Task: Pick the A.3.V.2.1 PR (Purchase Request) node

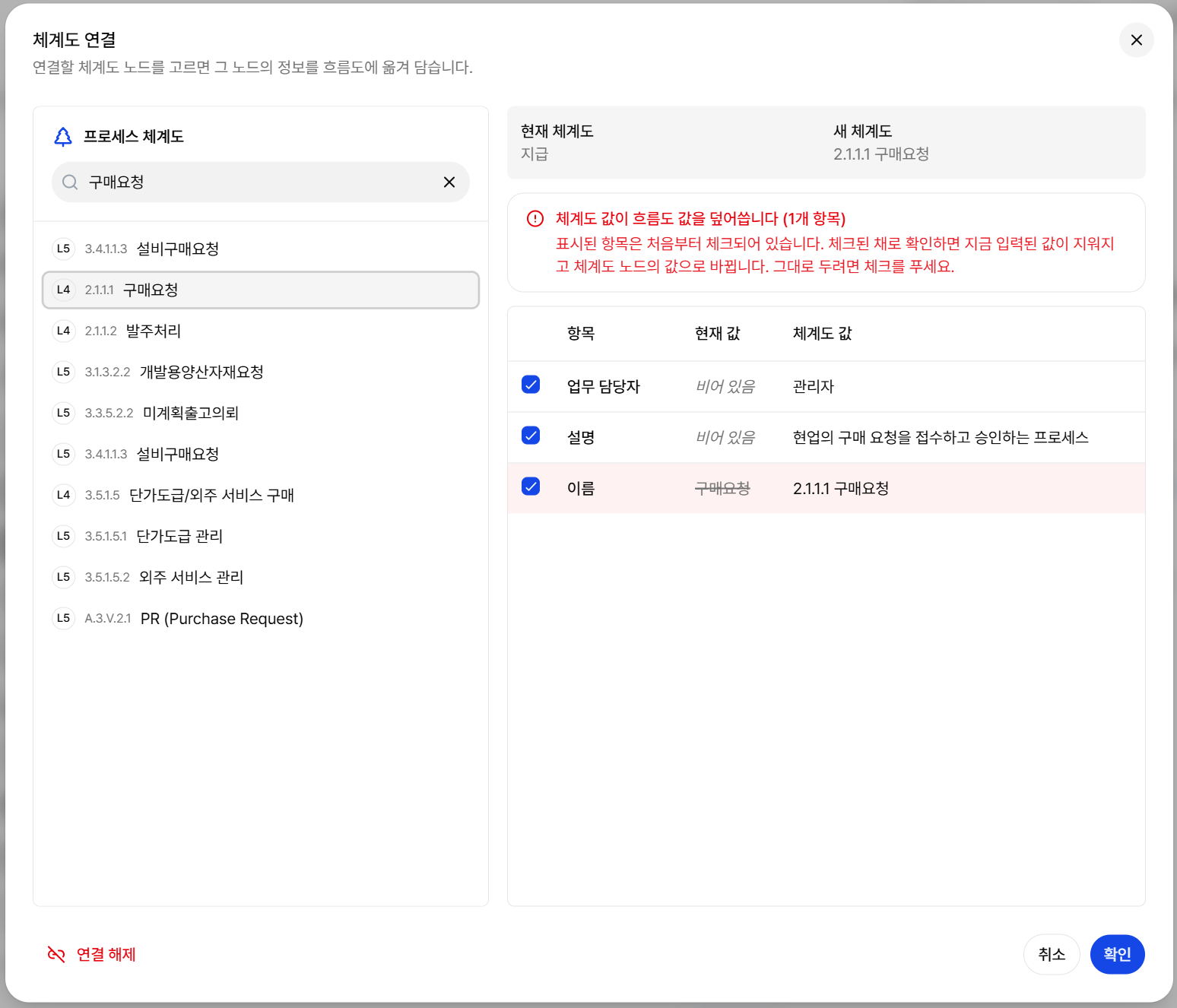Action: click(x=261, y=618)
